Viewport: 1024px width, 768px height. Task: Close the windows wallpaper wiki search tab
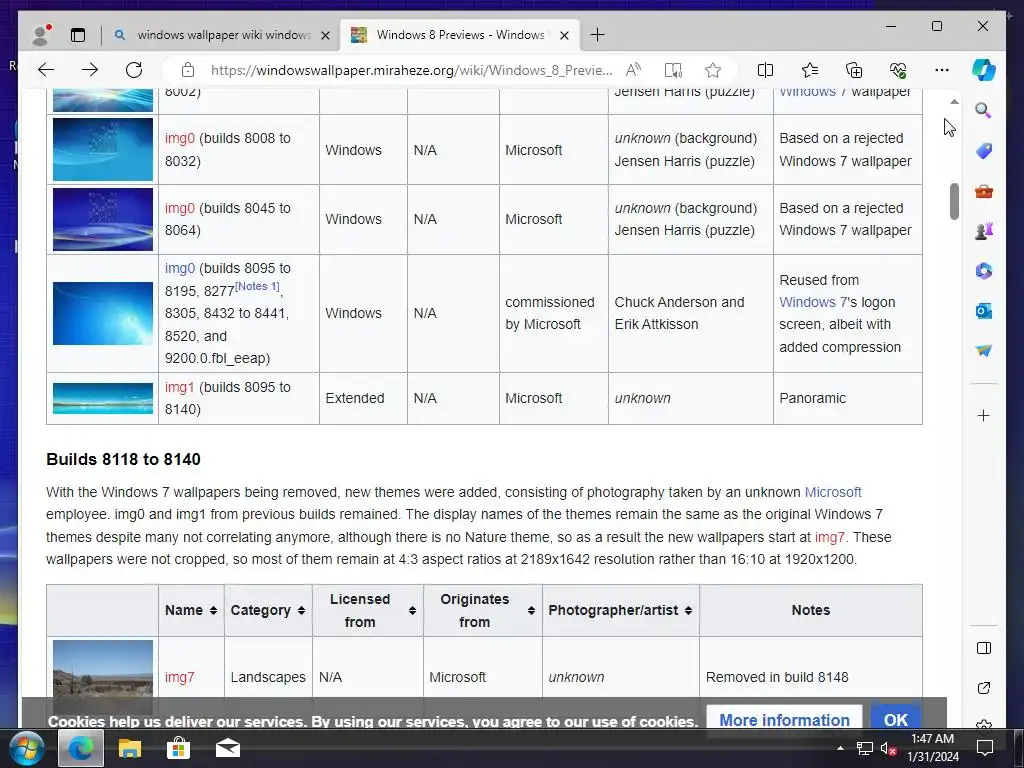click(325, 35)
